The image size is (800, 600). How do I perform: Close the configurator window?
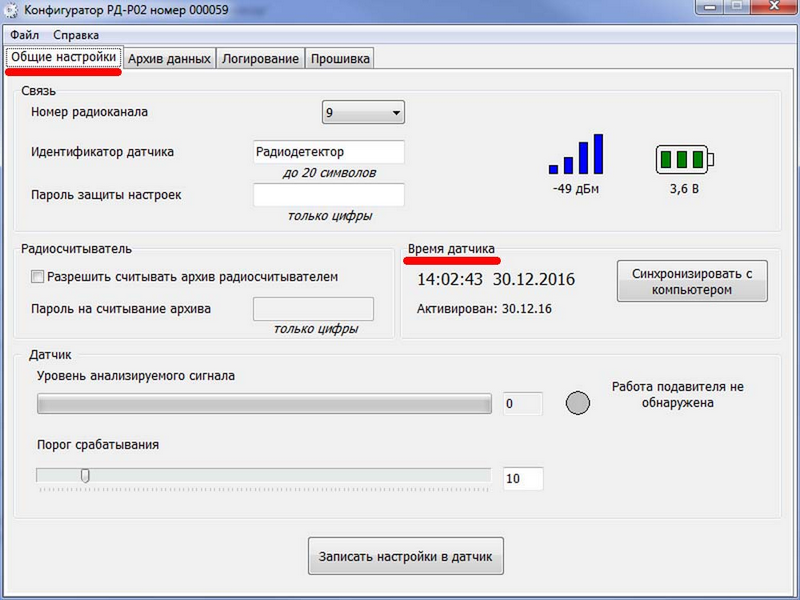(x=776, y=6)
